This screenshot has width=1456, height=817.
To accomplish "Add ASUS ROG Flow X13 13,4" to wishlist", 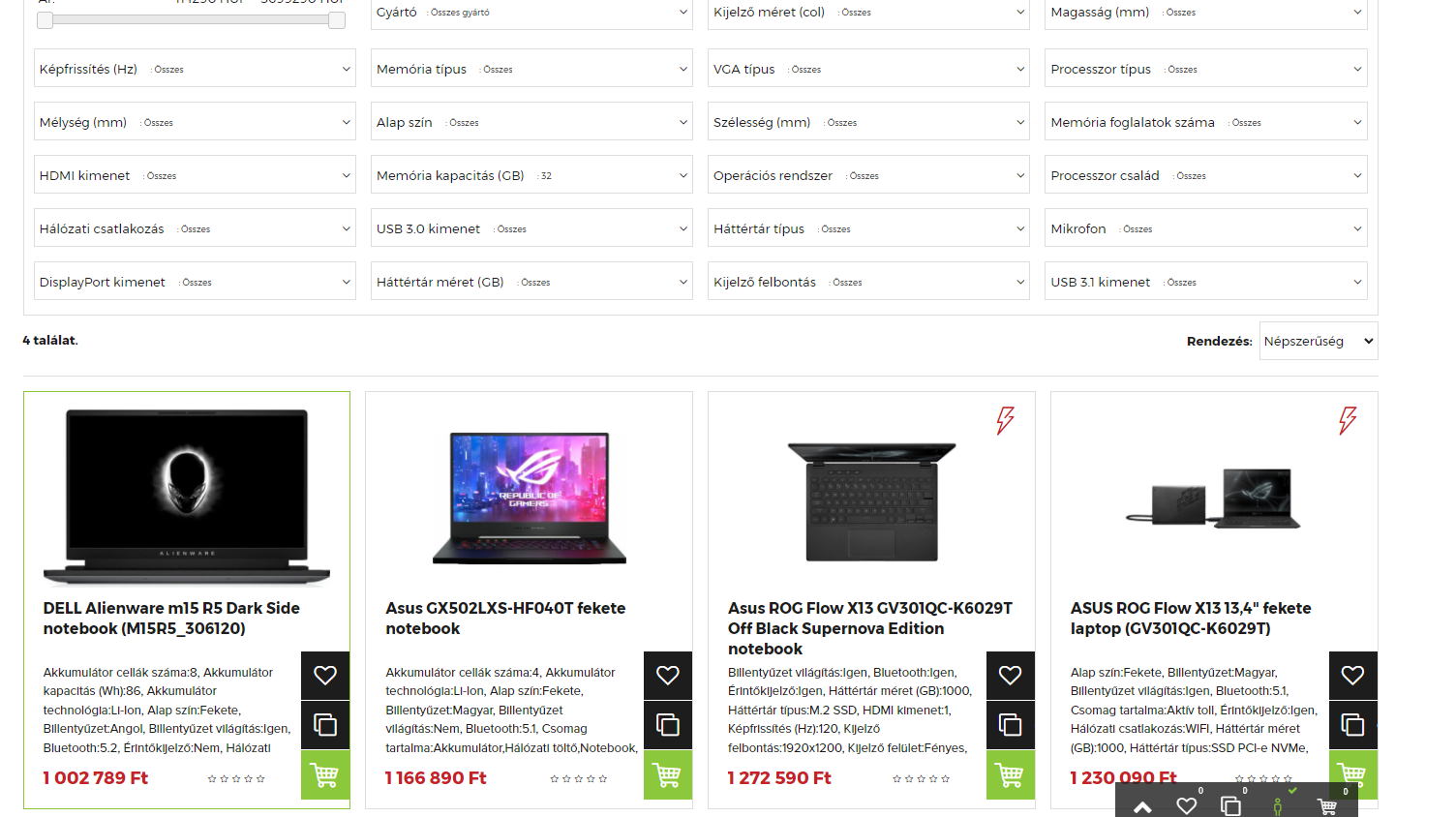I will [x=1352, y=676].
